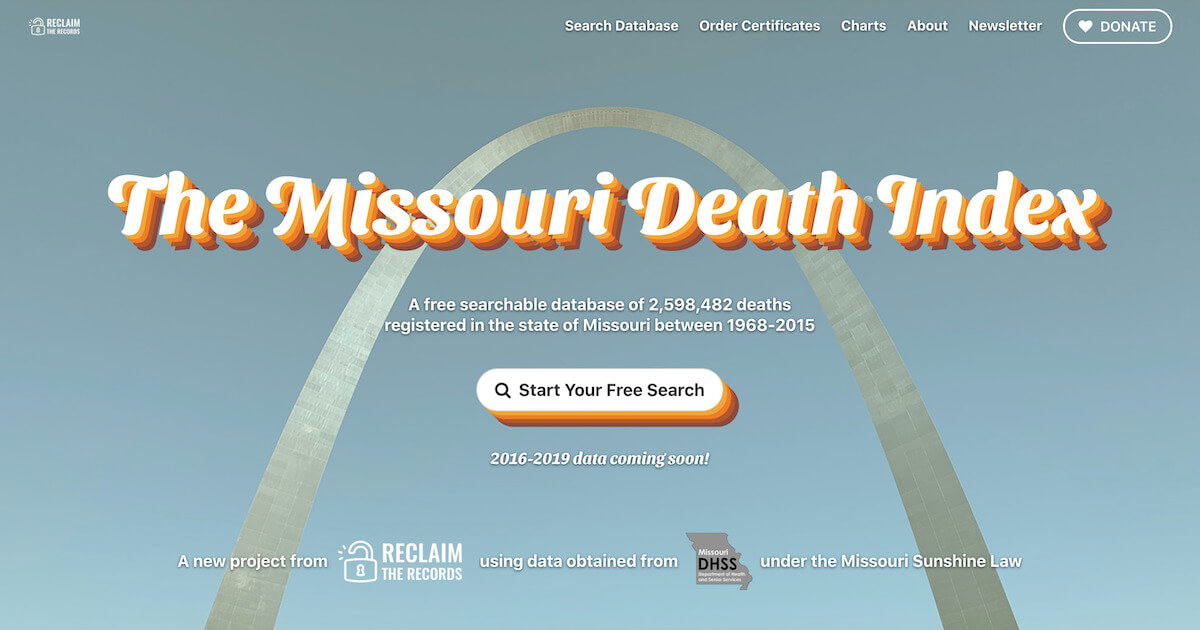Click the 'using data obtained from' text
The width and height of the screenshot is (1200, 630).
coord(578,561)
